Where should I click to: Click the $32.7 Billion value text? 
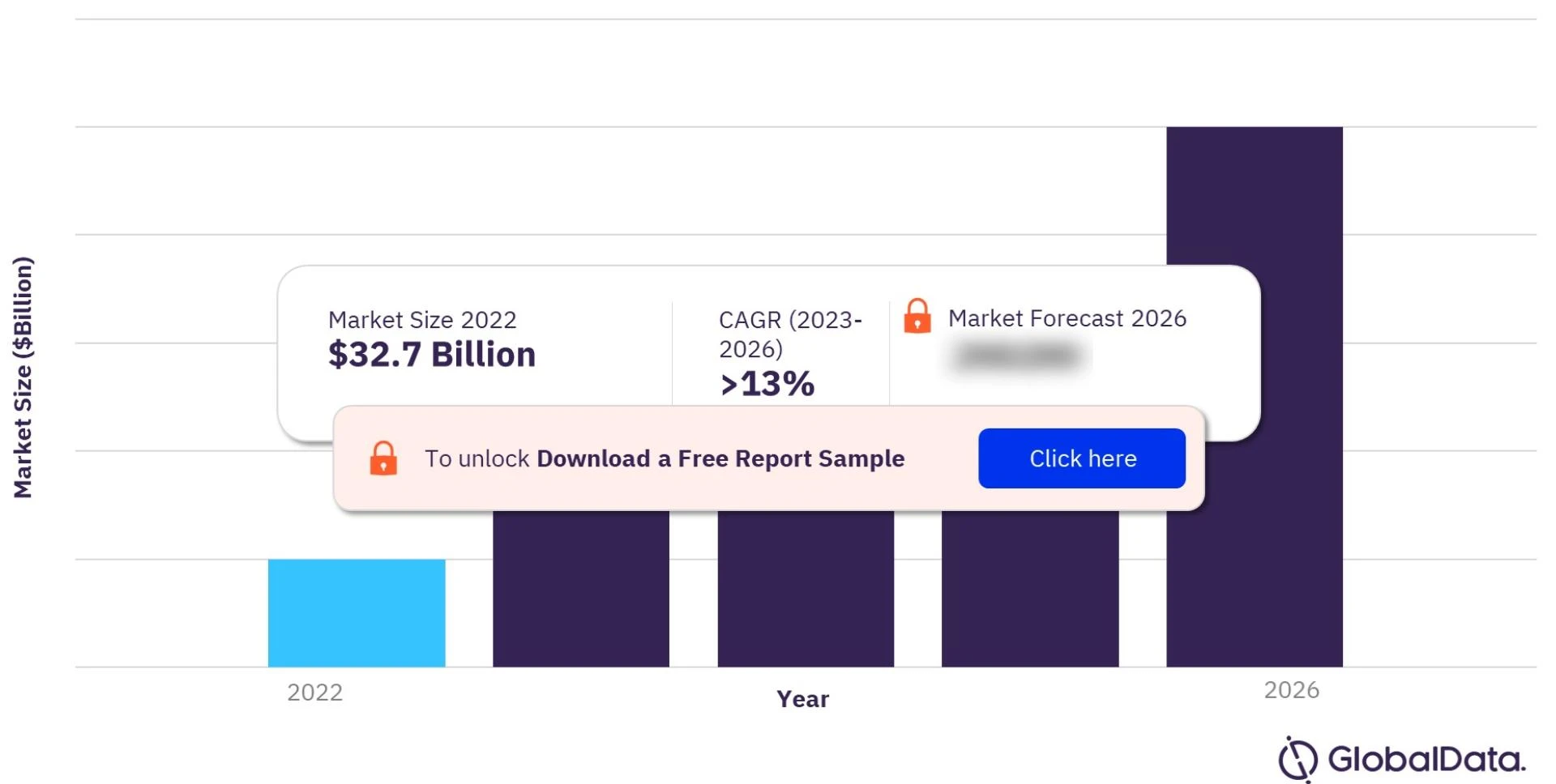[431, 354]
